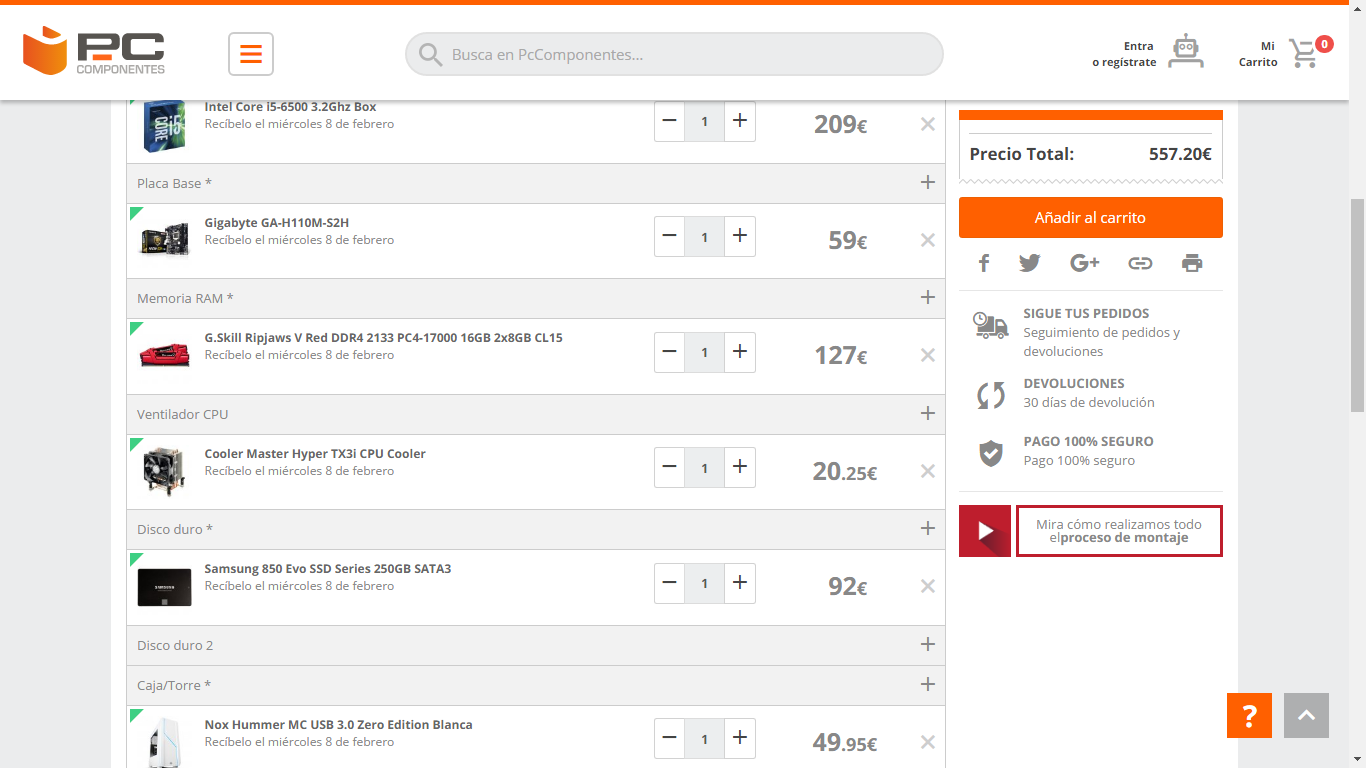Expand the Memoria RAM section
Screen dimensions: 1366x768
pyautogui.click(x=928, y=298)
